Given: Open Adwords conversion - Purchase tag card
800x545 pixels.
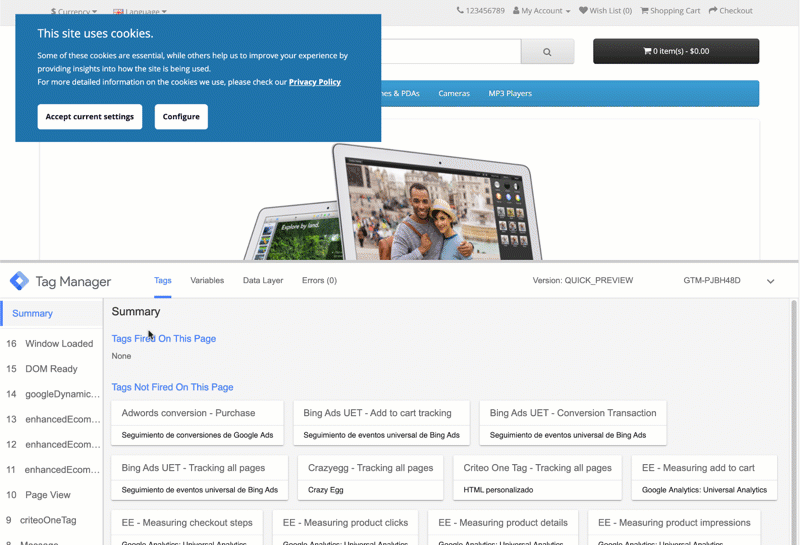Looking at the screenshot, I should pyautogui.click(x=197, y=424).
